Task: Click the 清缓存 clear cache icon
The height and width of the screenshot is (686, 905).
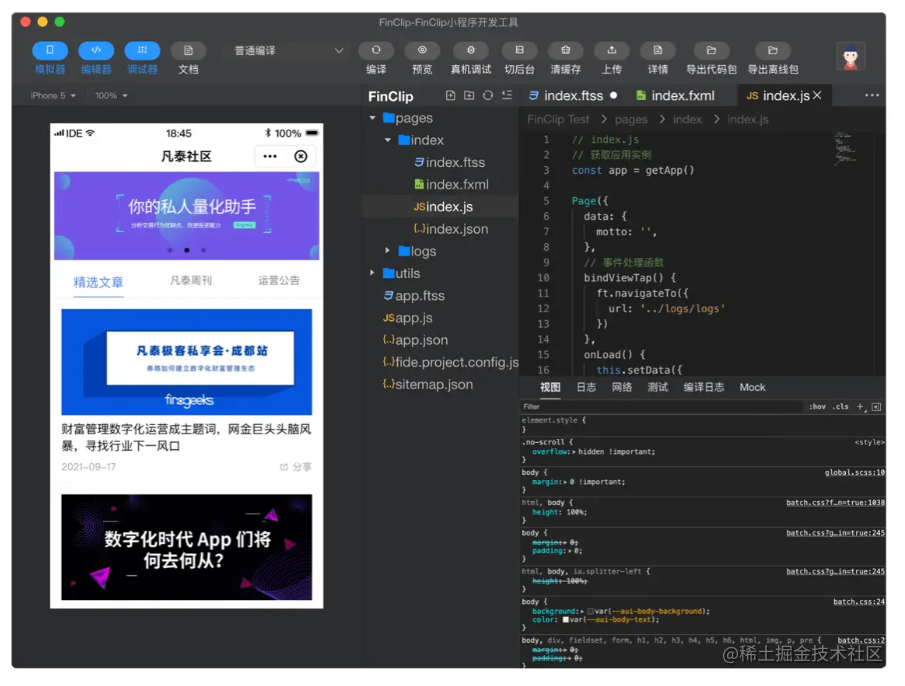Action: [566, 51]
